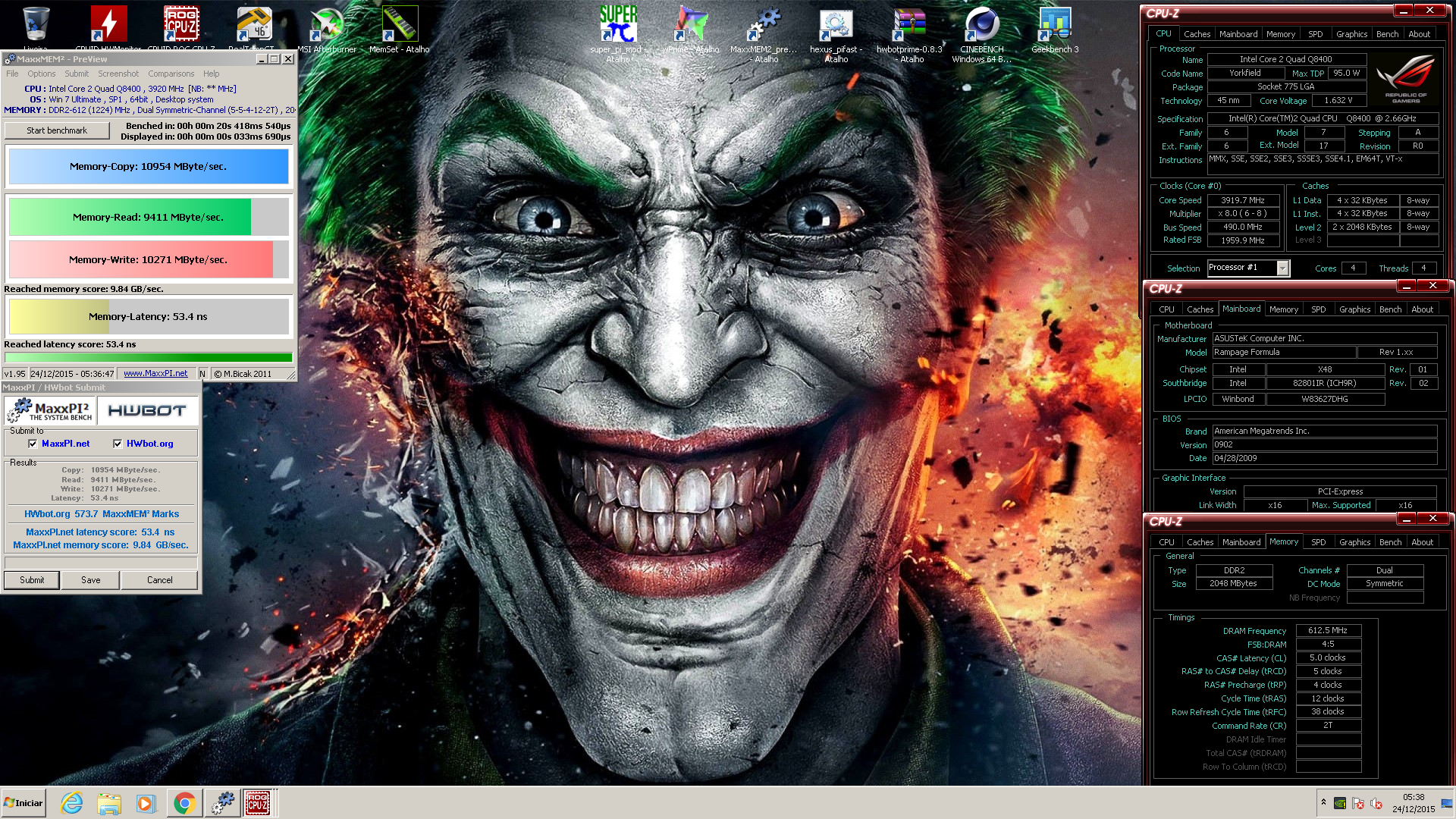This screenshot has width=1456, height=819.
Task: Click the Rampage Formula model field
Action: click(x=1283, y=352)
